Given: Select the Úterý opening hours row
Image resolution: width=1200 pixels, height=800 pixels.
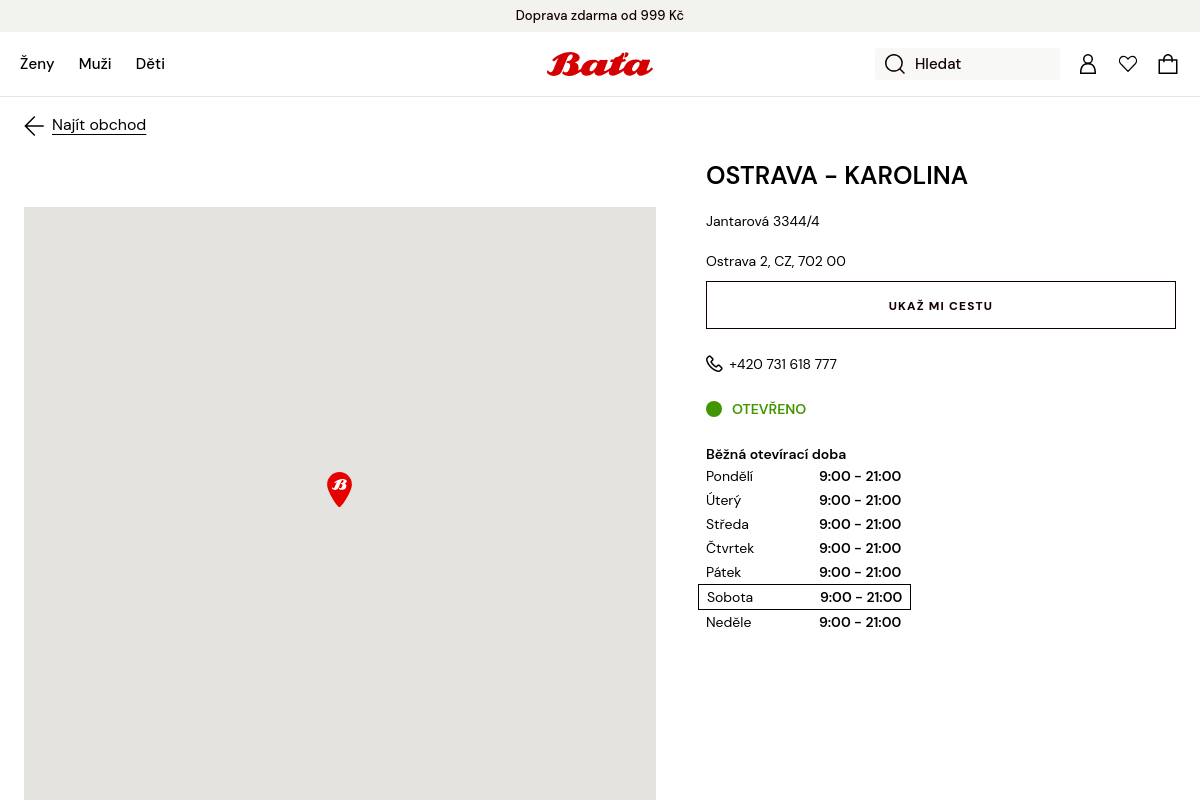Looking at the screenshot, I should click(x=804, y=500).
